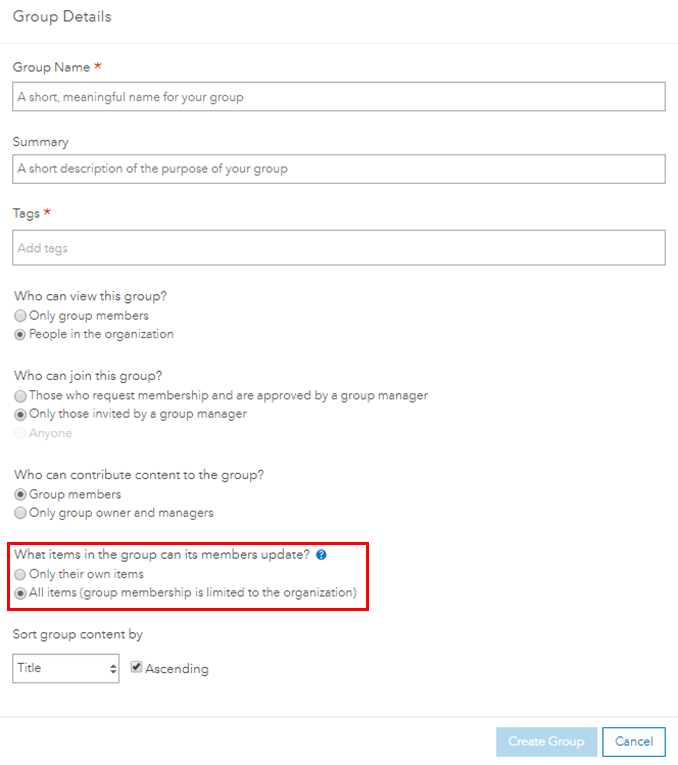Focus the Add tags field

click(339, 248)
